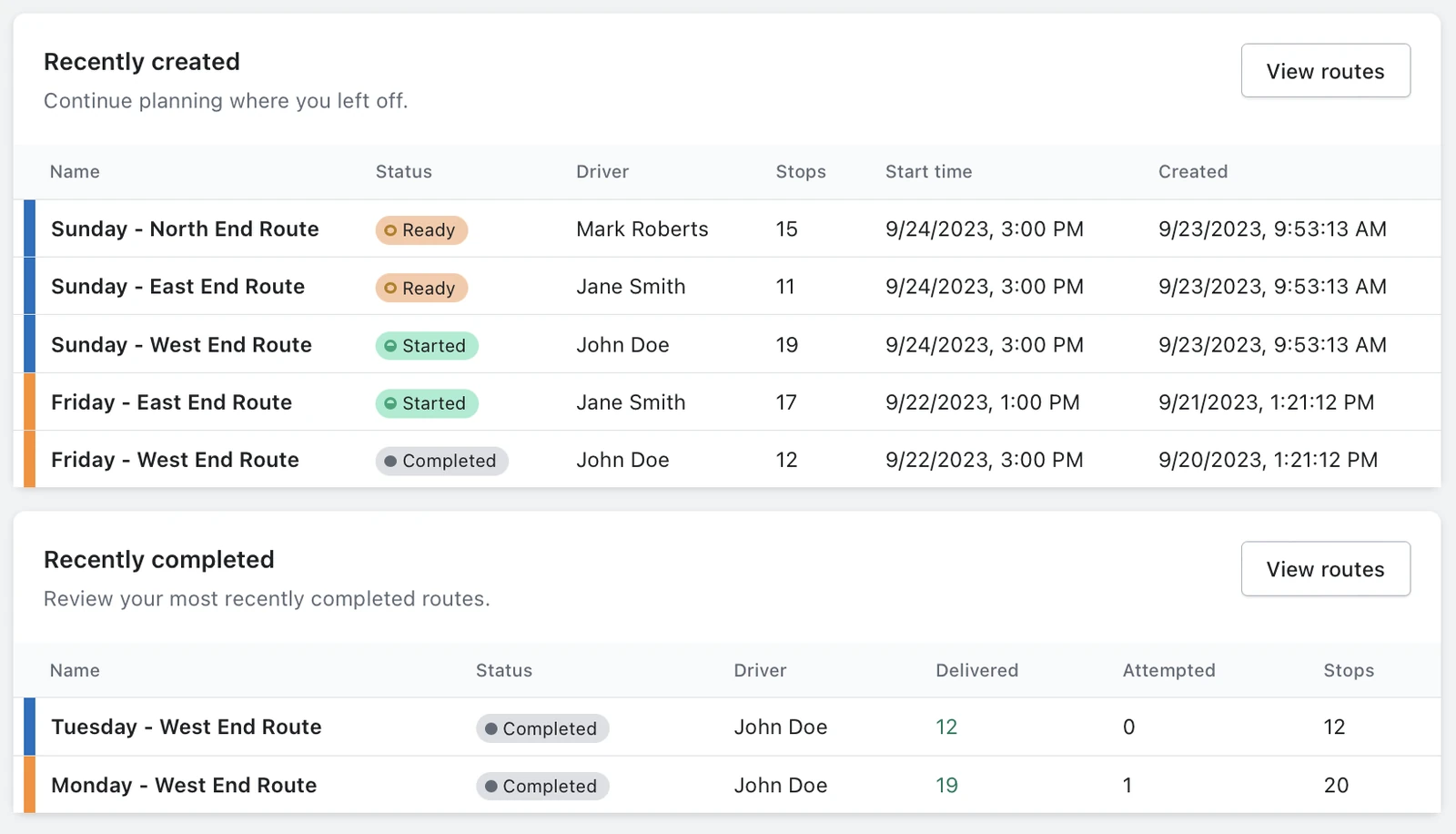Click the blue color bar of Sunday North End
The height and width of the screenshot is (834, 1456).
[x=29, y=229]
